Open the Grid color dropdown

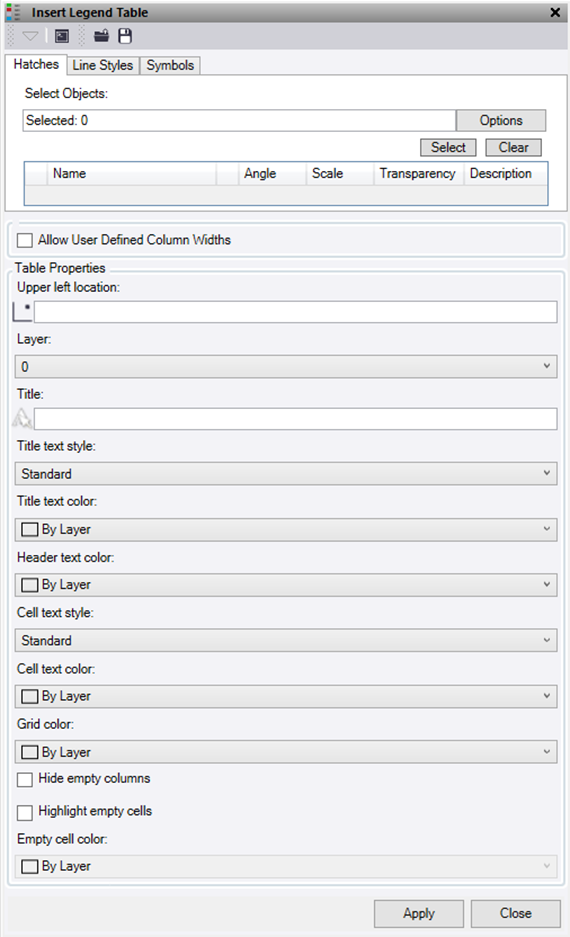tap(286, 752)
